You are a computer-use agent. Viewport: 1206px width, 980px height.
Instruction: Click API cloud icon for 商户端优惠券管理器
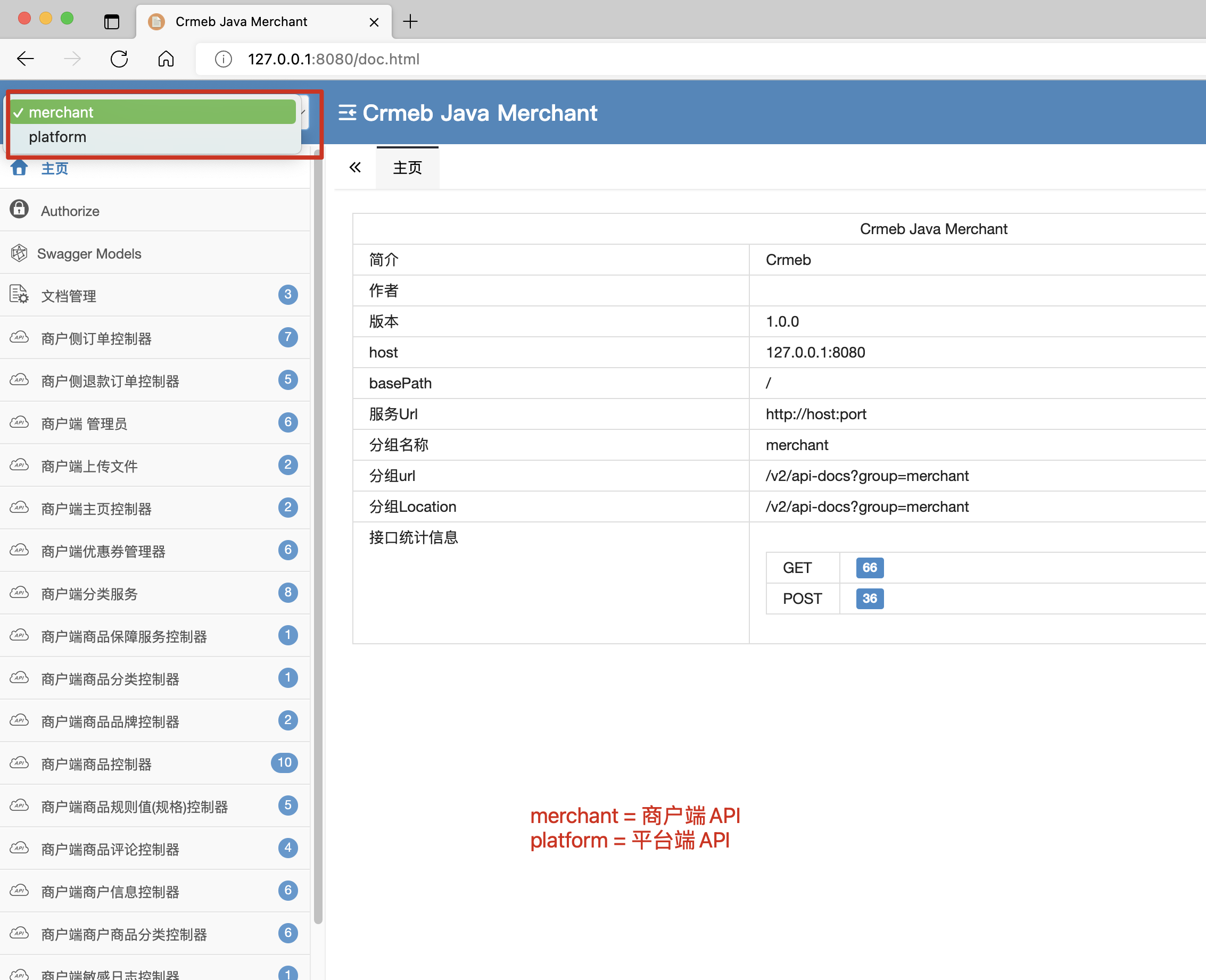tap(19, 550)
